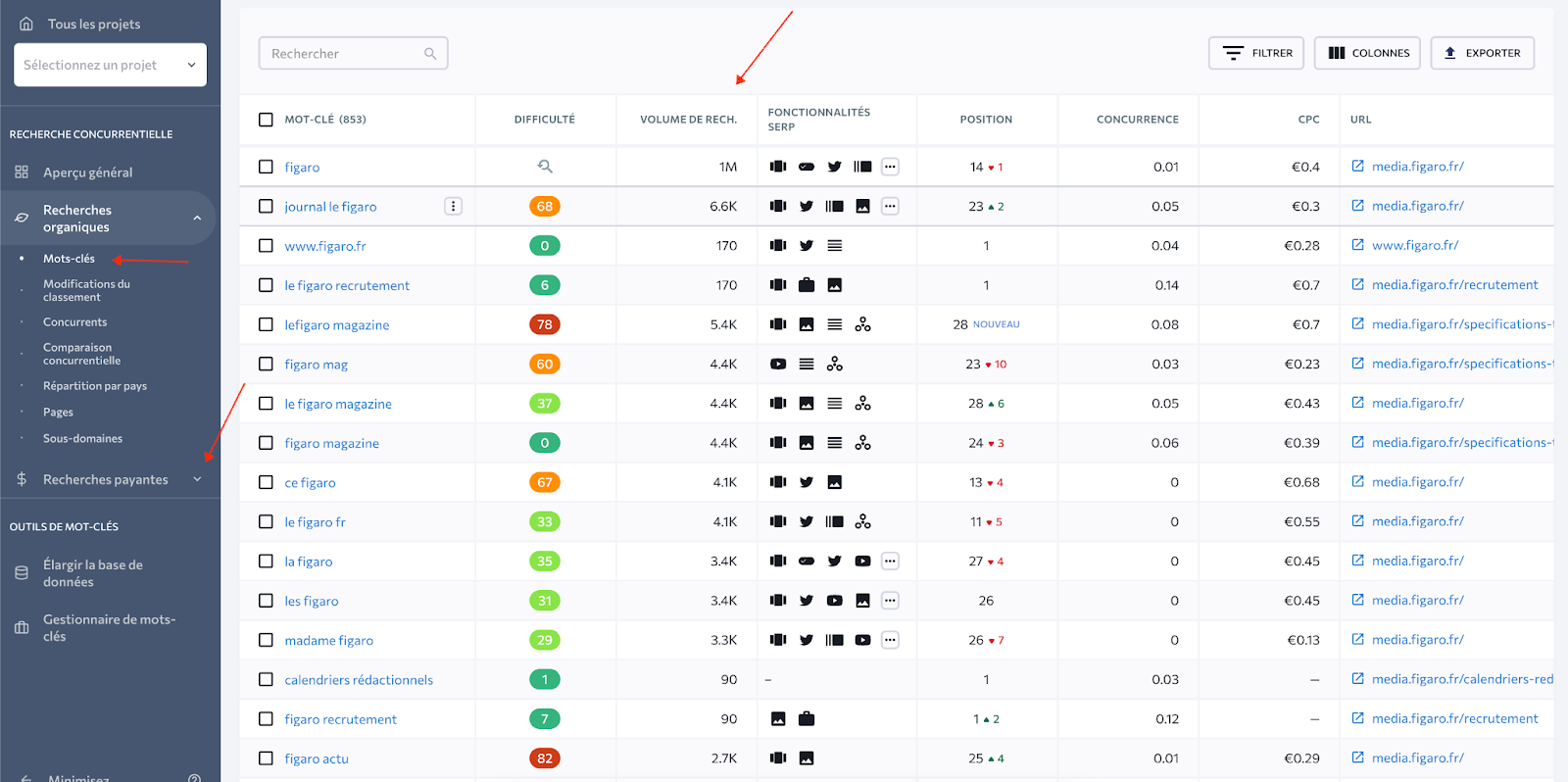
Task: Open the Sous-domaines item
Action: click(x=82, y=438)
